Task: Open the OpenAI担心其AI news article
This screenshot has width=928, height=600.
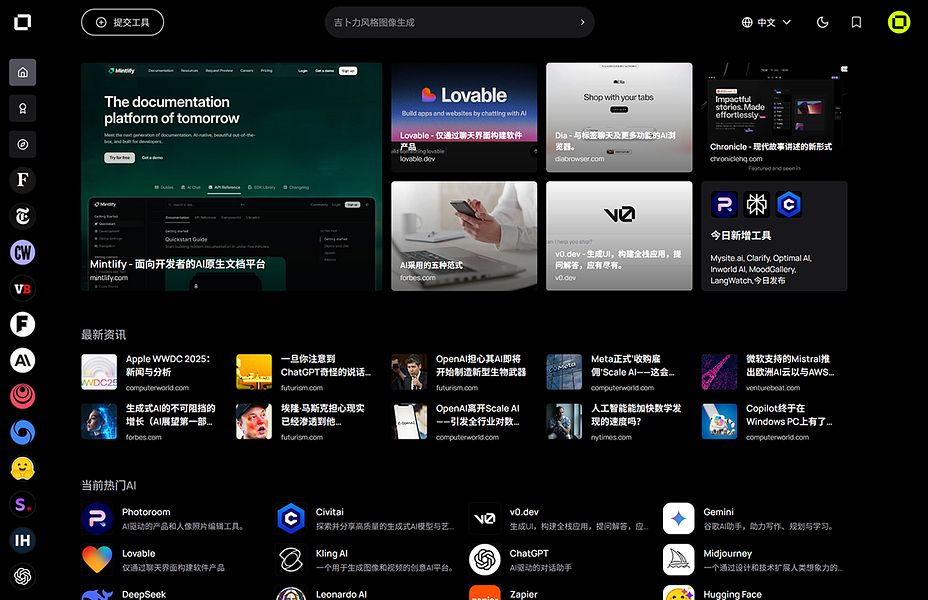Action: [464, 372]
